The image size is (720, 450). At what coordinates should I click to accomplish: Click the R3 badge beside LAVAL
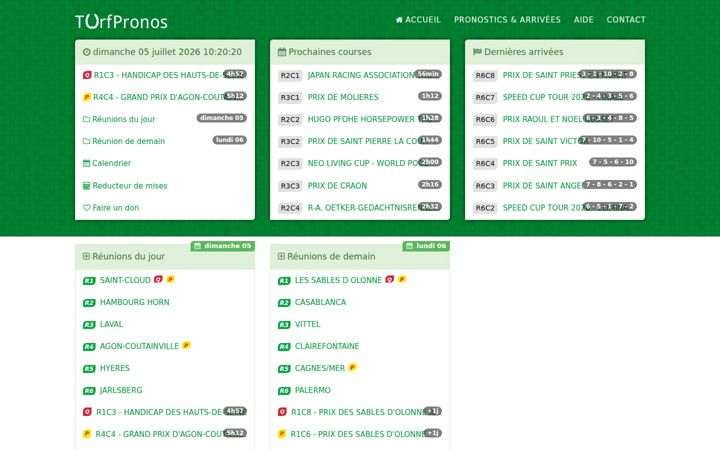pos(89,325)
